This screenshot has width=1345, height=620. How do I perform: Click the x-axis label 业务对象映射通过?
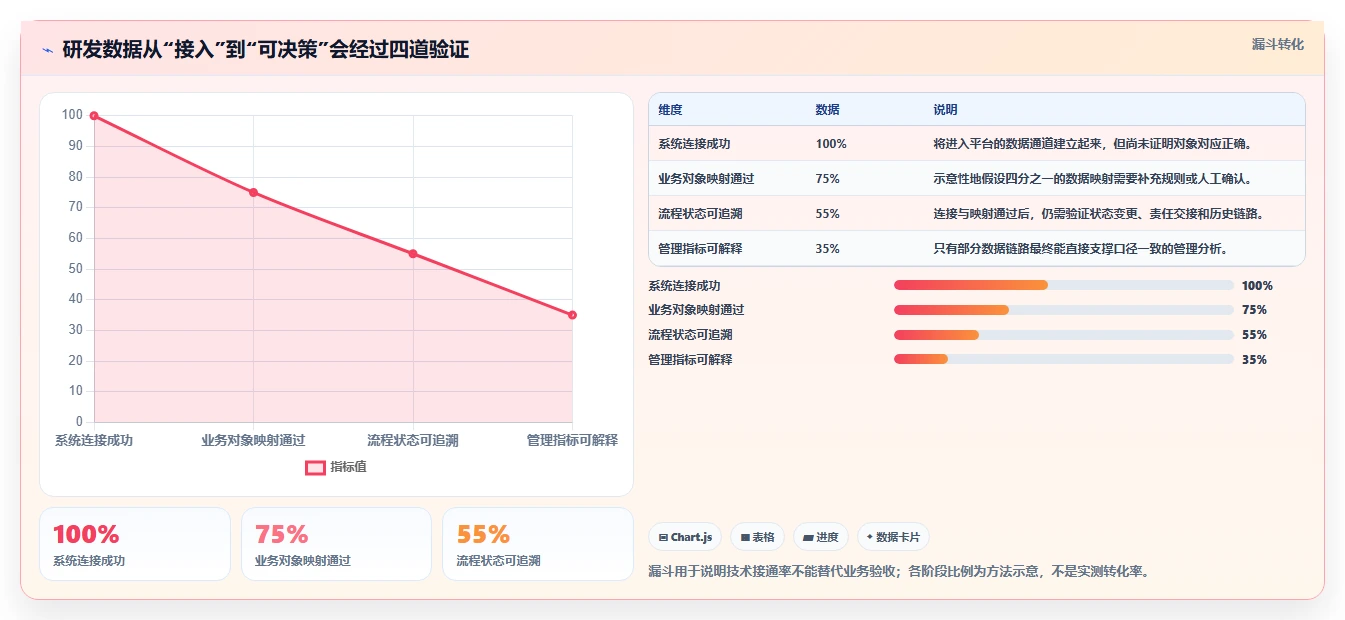click(253, 440)
